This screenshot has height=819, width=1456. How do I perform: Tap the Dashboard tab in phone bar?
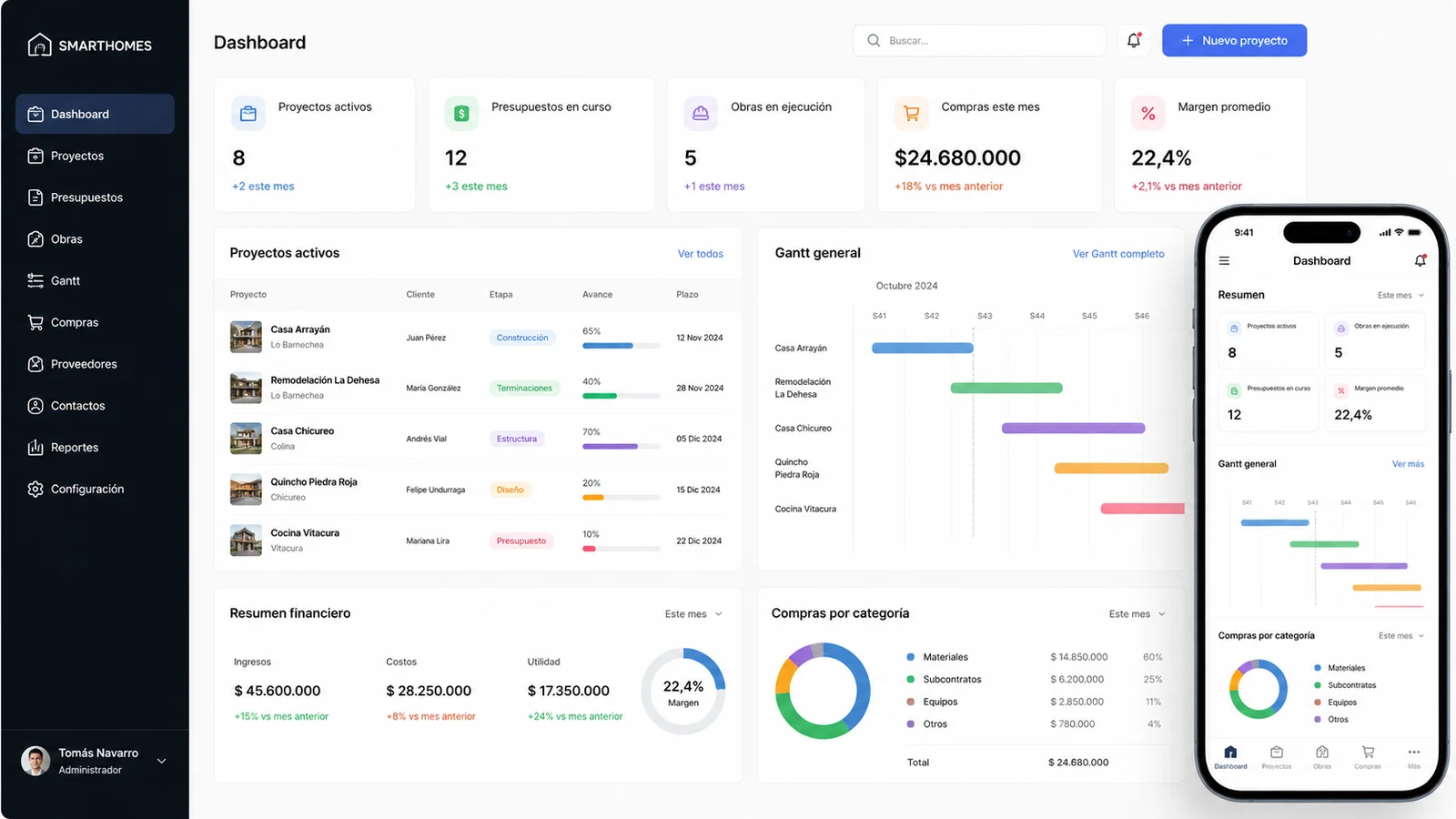tap(1230, 757)
